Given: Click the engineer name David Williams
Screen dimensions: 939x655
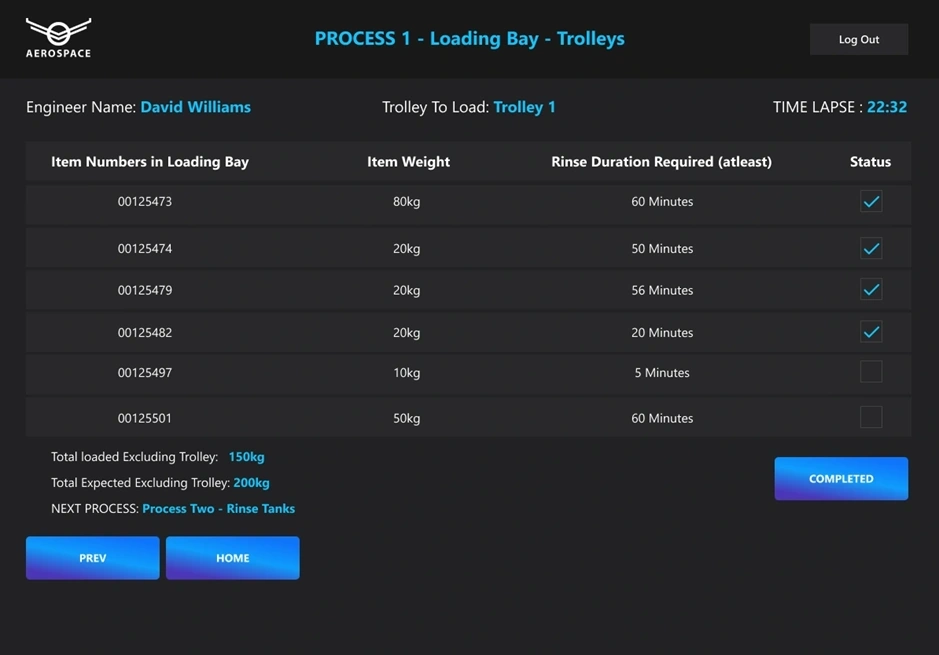Looking at the screenshot, I should (x=195, y=107).
